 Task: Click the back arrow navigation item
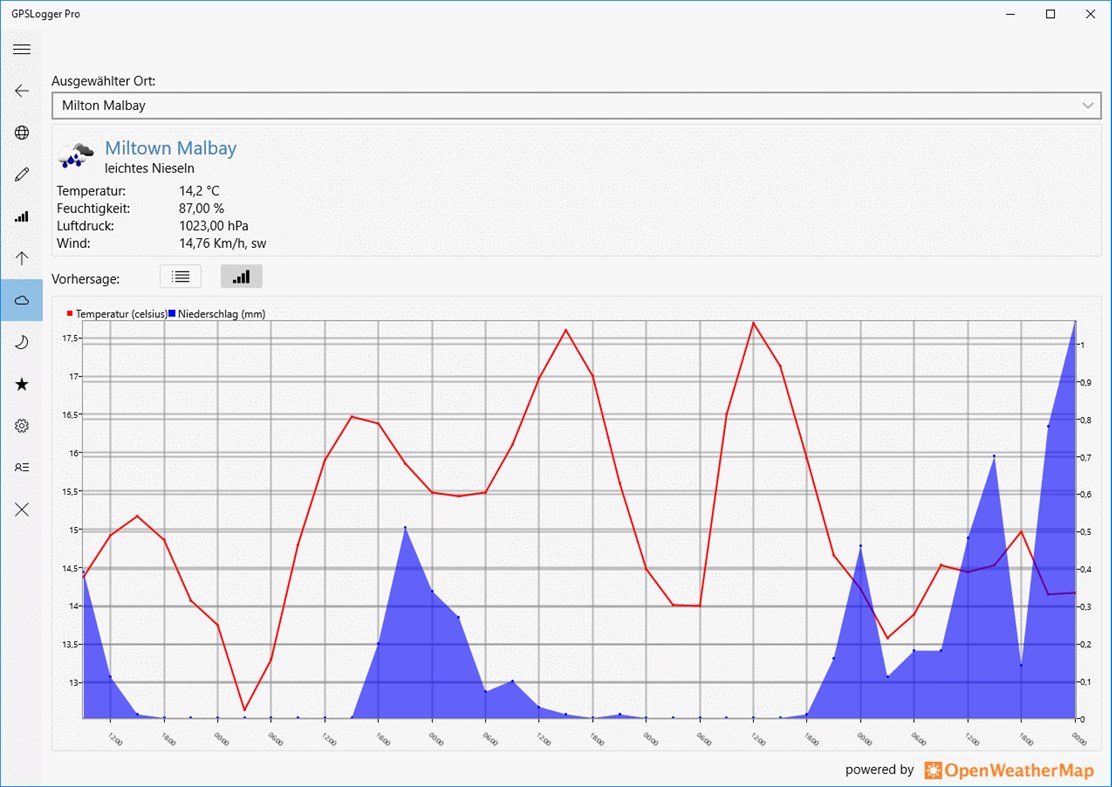[x=21, y=90]
